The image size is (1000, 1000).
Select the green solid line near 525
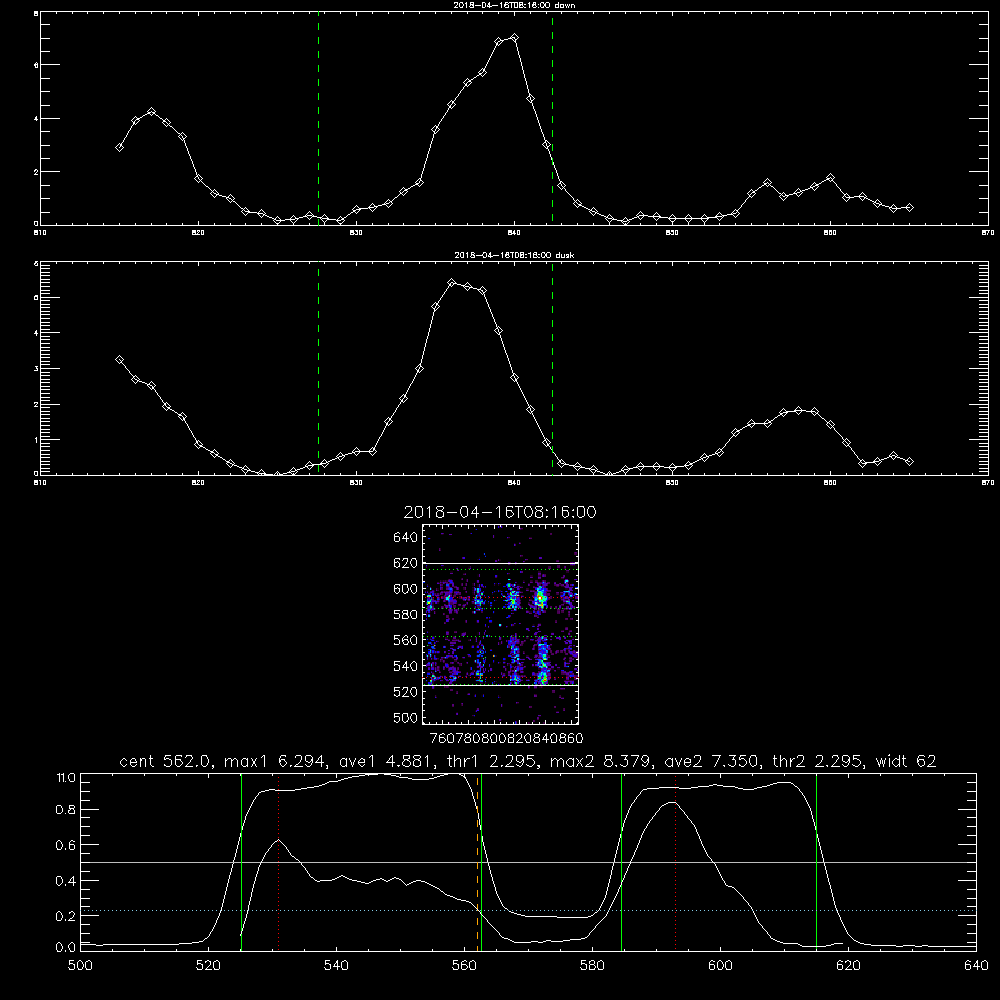tap(241, 862)
